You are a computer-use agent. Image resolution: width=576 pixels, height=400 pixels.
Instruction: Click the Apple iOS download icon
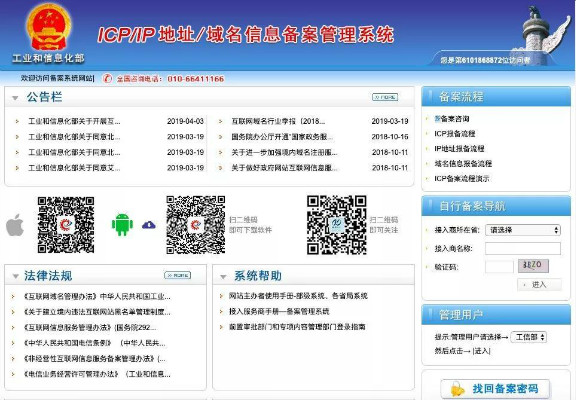click(15, 225)
